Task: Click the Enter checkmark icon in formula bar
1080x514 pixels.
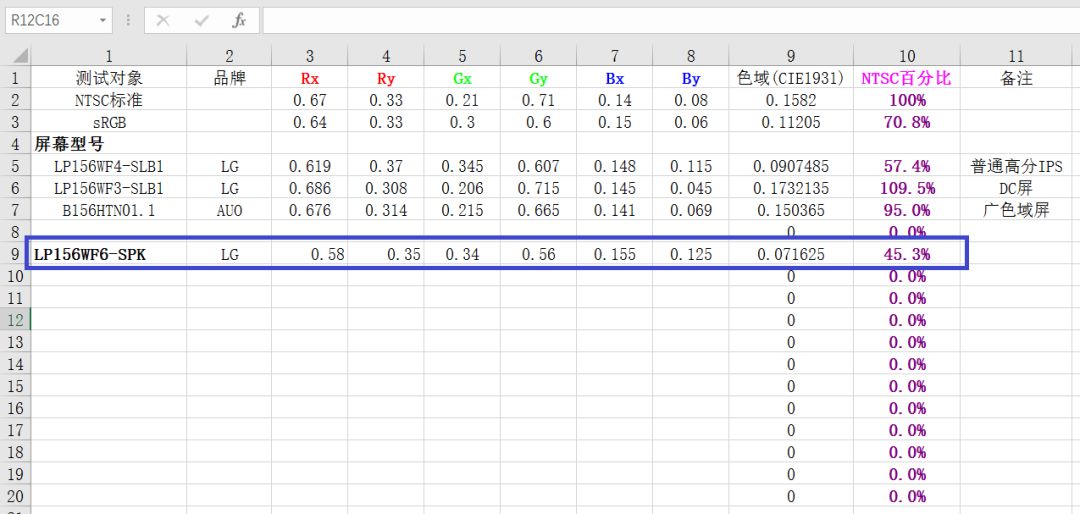Action: pyautogui.click(x=201, y=20)
